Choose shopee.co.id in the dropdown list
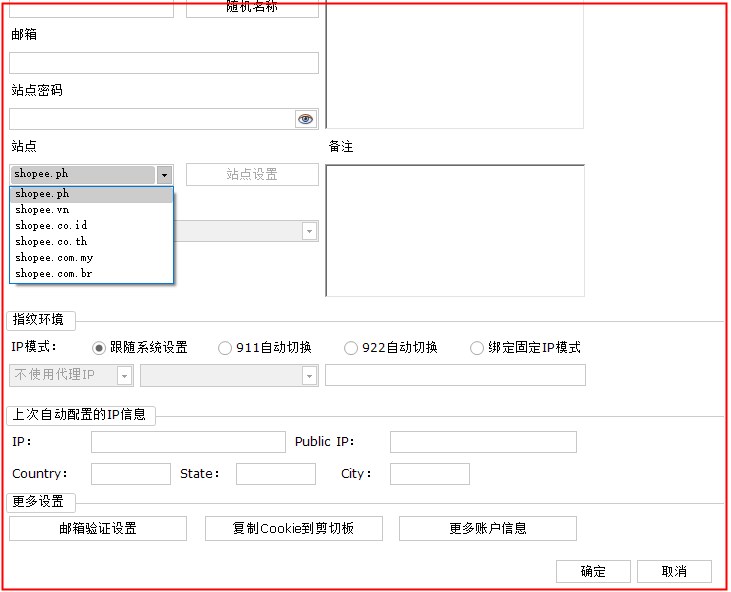The image size is (731, 592). click(x=91, y=226)
